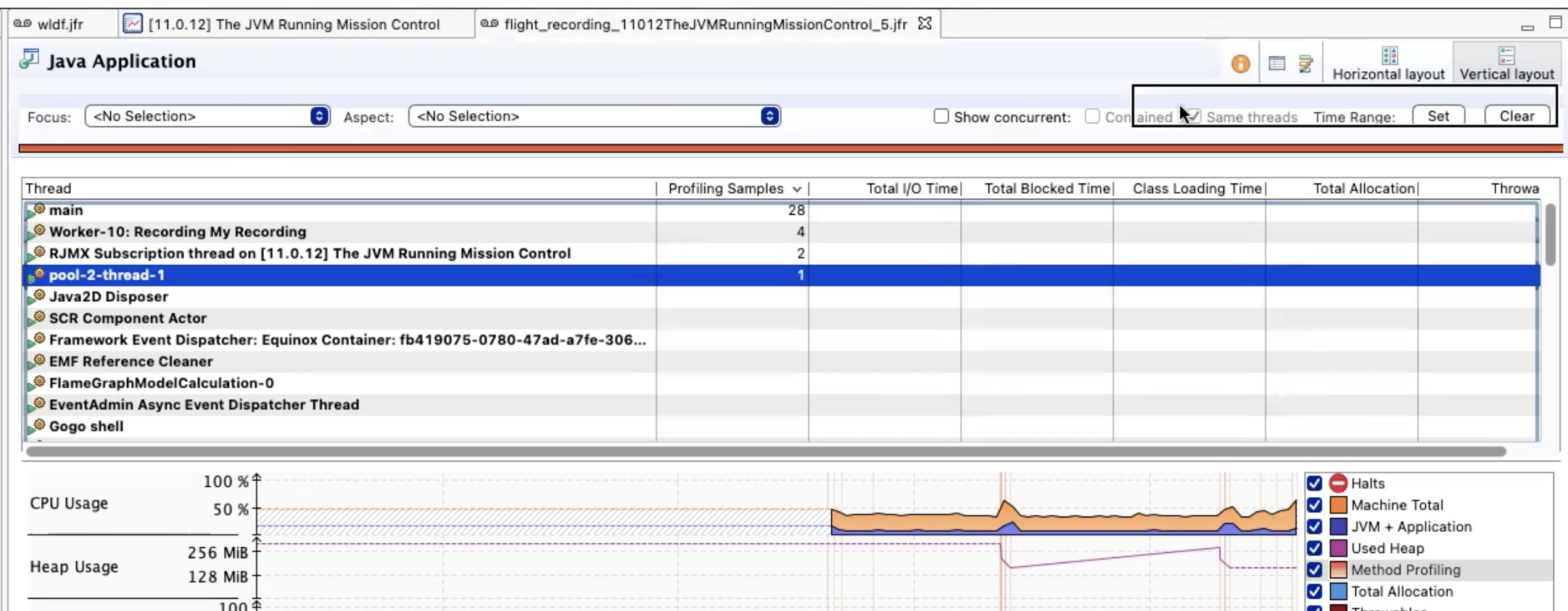Image resolution: width=1568 pixels, height=611 pixels.
Task: Click the orange info icon in toolbar
Action: pyautogui.click(x=1240, y=64)
